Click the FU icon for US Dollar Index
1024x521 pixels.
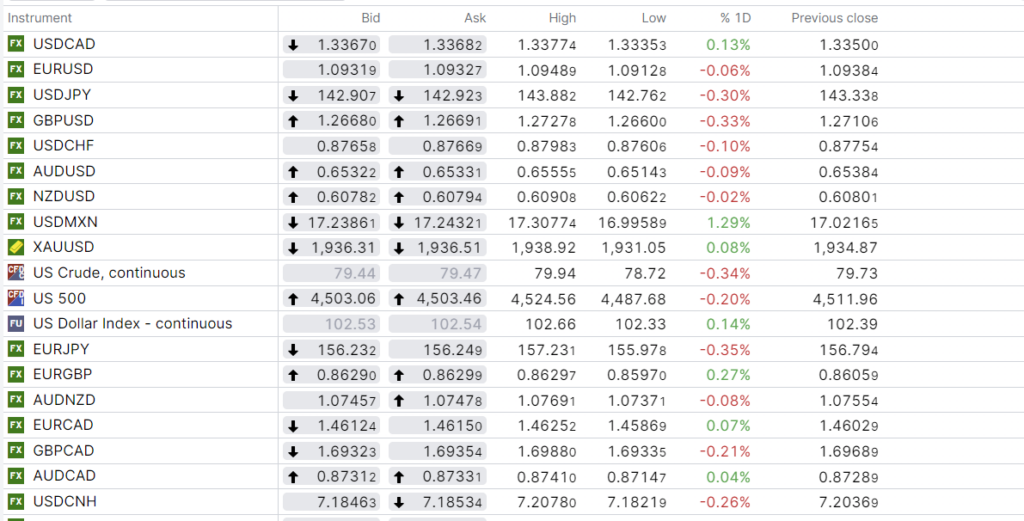pos(15,323)
